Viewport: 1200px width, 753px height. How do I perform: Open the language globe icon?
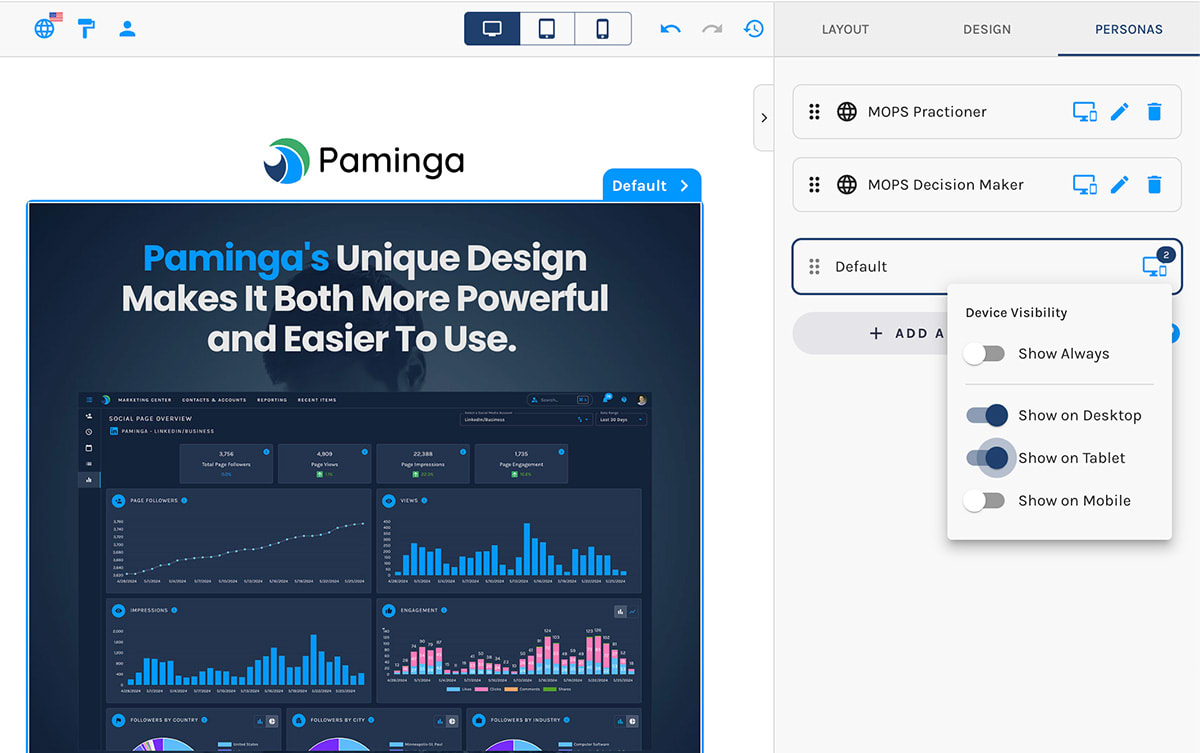coord(44,28)
